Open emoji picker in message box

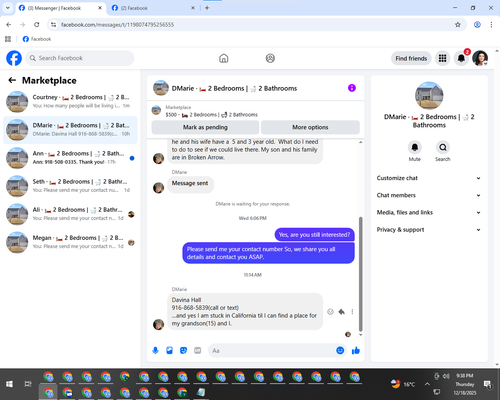[x=340, y=350]
